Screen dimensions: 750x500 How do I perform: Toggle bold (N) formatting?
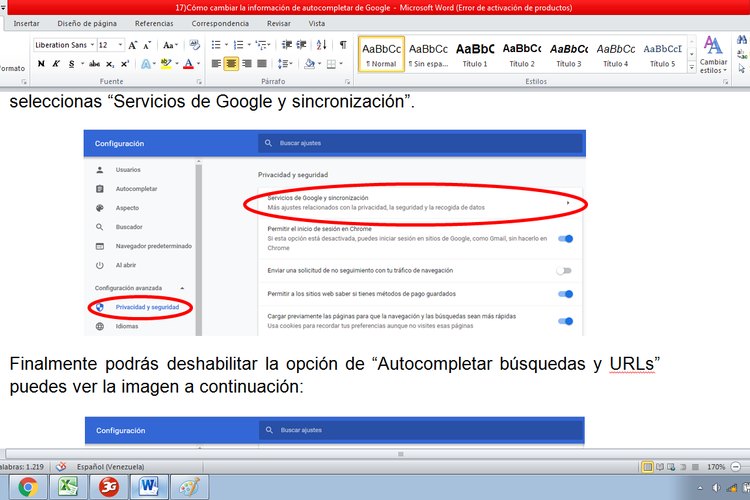[41, 64]
